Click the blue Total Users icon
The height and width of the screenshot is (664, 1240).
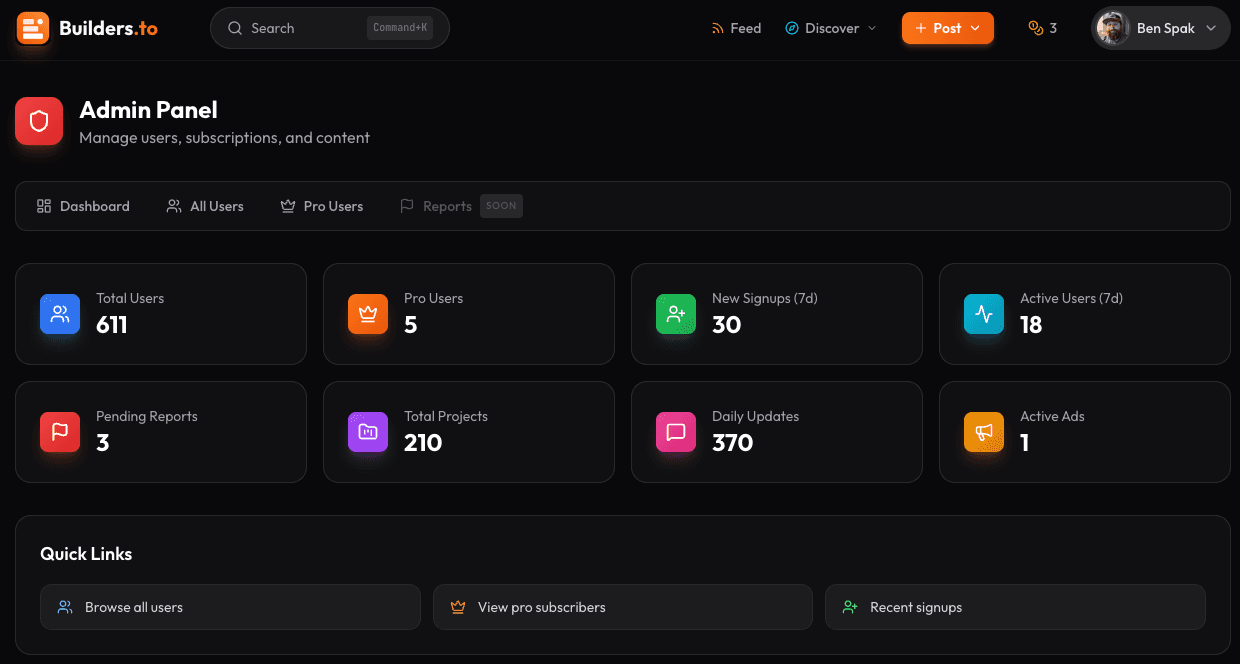pos(60,314)
